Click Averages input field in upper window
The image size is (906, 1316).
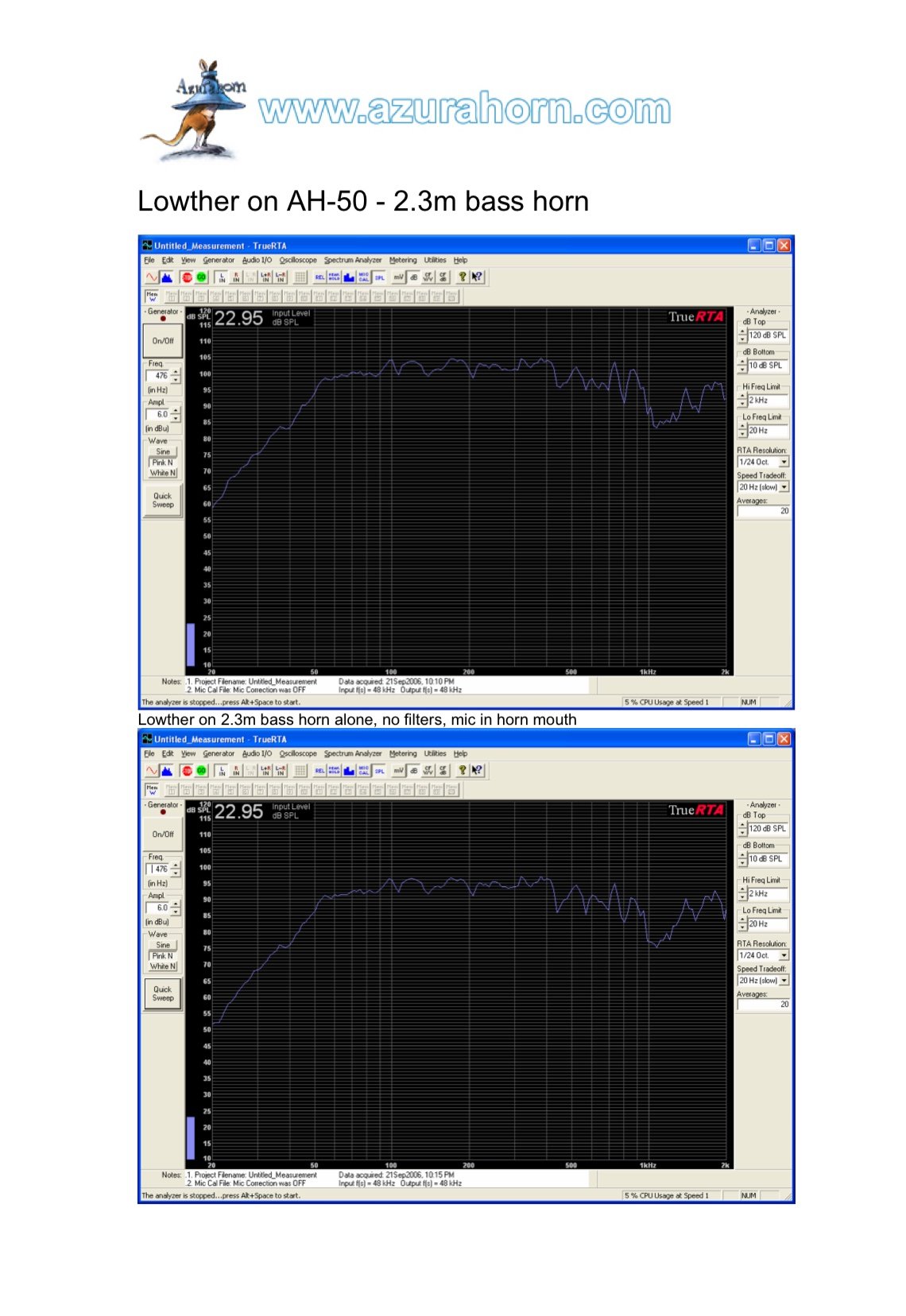coord(763,511)
